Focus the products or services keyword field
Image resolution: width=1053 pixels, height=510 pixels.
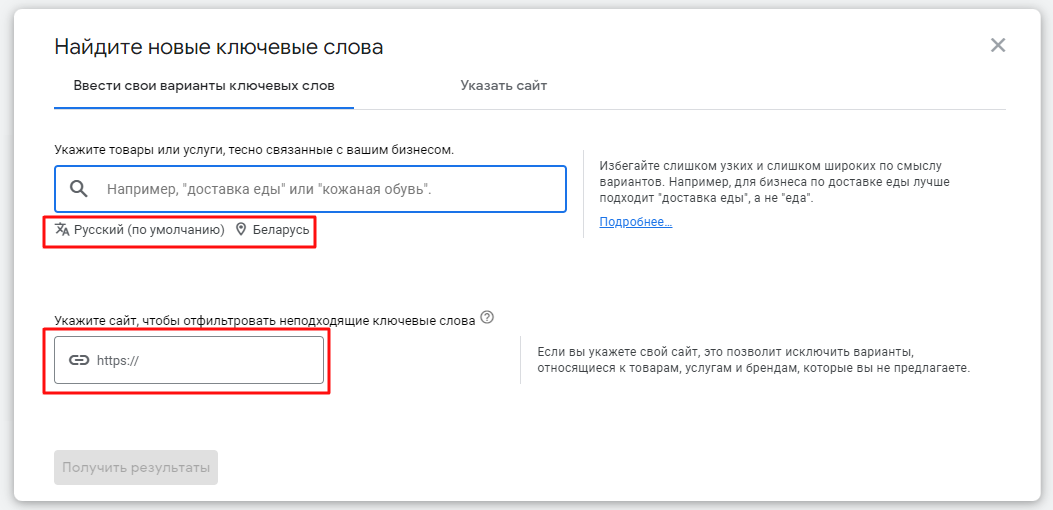tap(330, 189)
